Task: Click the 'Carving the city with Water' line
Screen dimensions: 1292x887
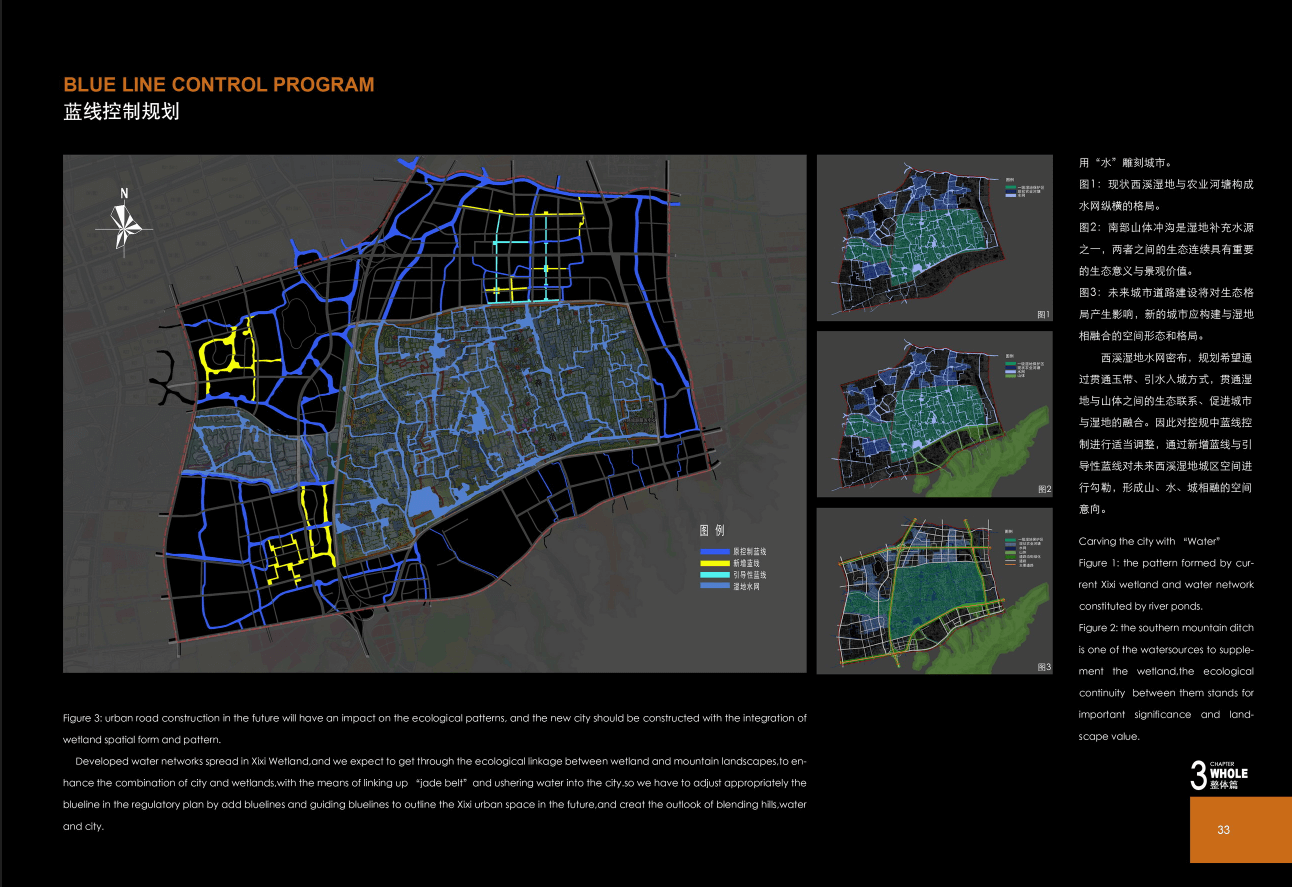Action: pyautogui.click(x=1148, y=541)
